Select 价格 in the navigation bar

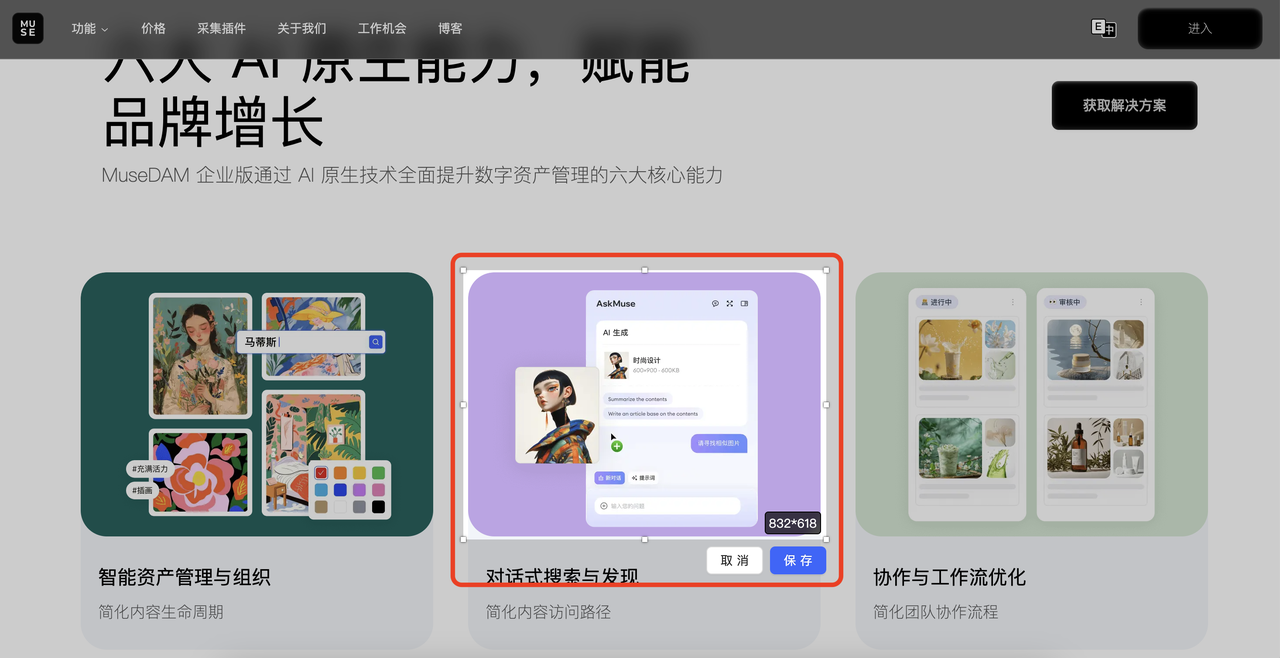[153, 29]
